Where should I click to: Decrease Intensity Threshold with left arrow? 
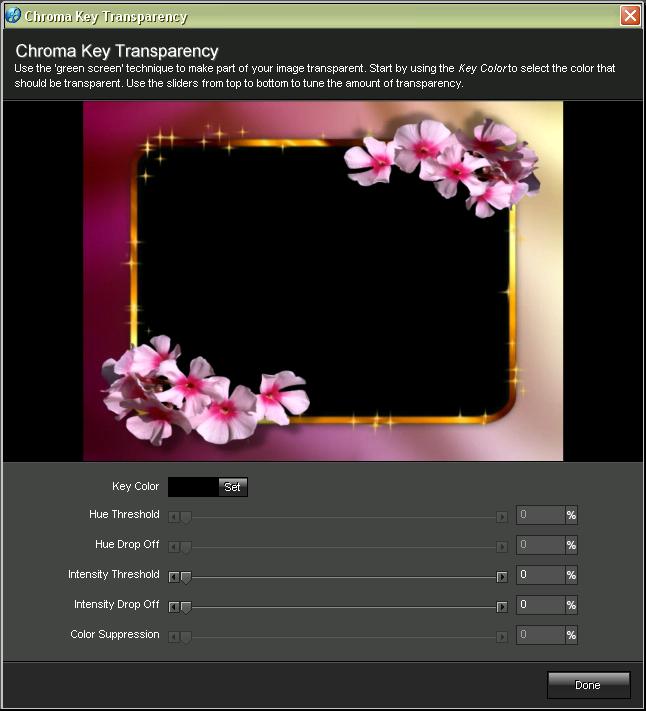(174, 577)
